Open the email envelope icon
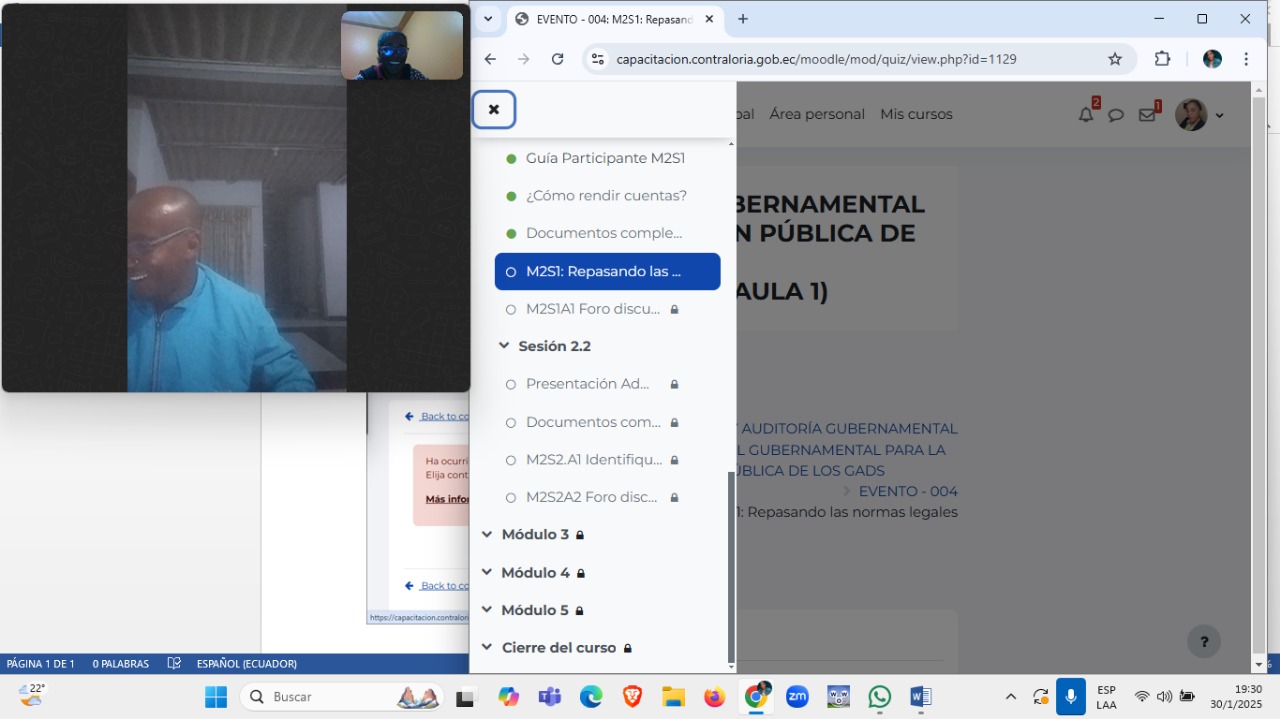The image size is (1280, 719). (1147, 115)
